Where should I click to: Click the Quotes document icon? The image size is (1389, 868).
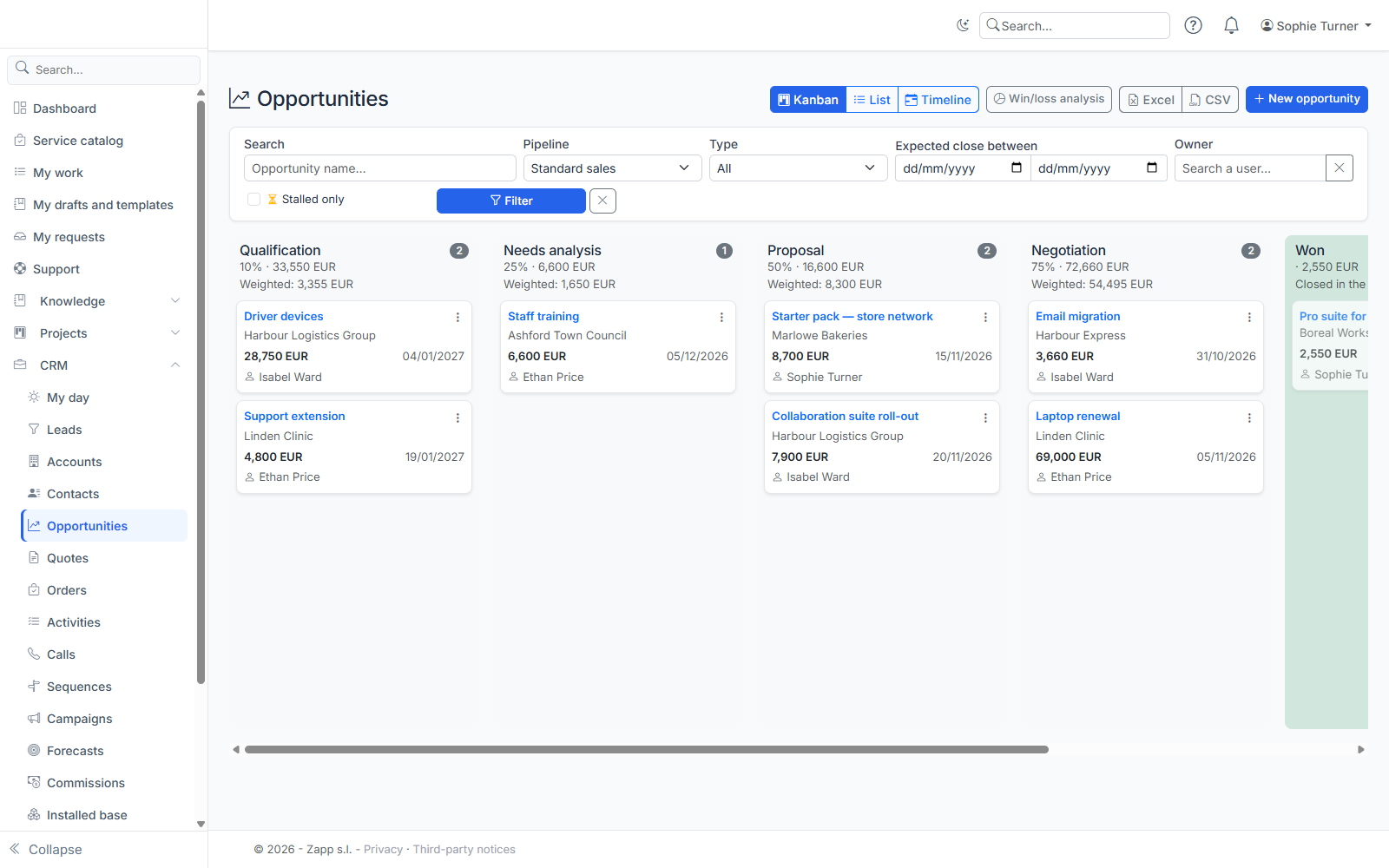(x=34, y=557)
